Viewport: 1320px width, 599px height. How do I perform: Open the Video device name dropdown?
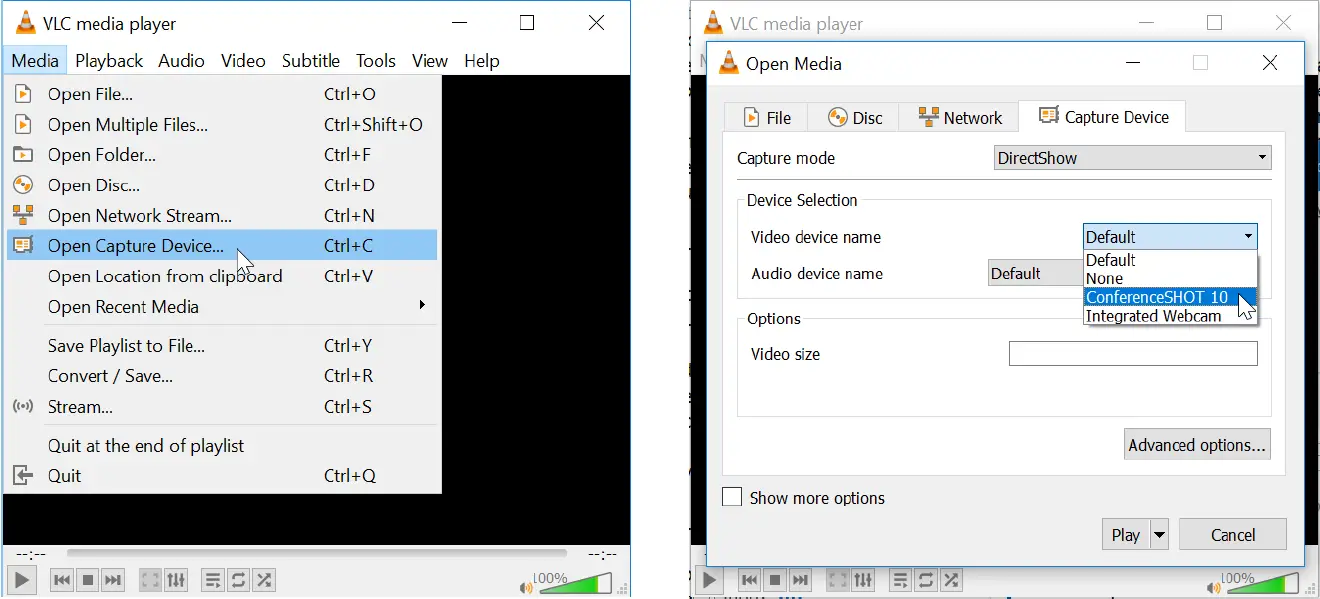pos(1170,237)
